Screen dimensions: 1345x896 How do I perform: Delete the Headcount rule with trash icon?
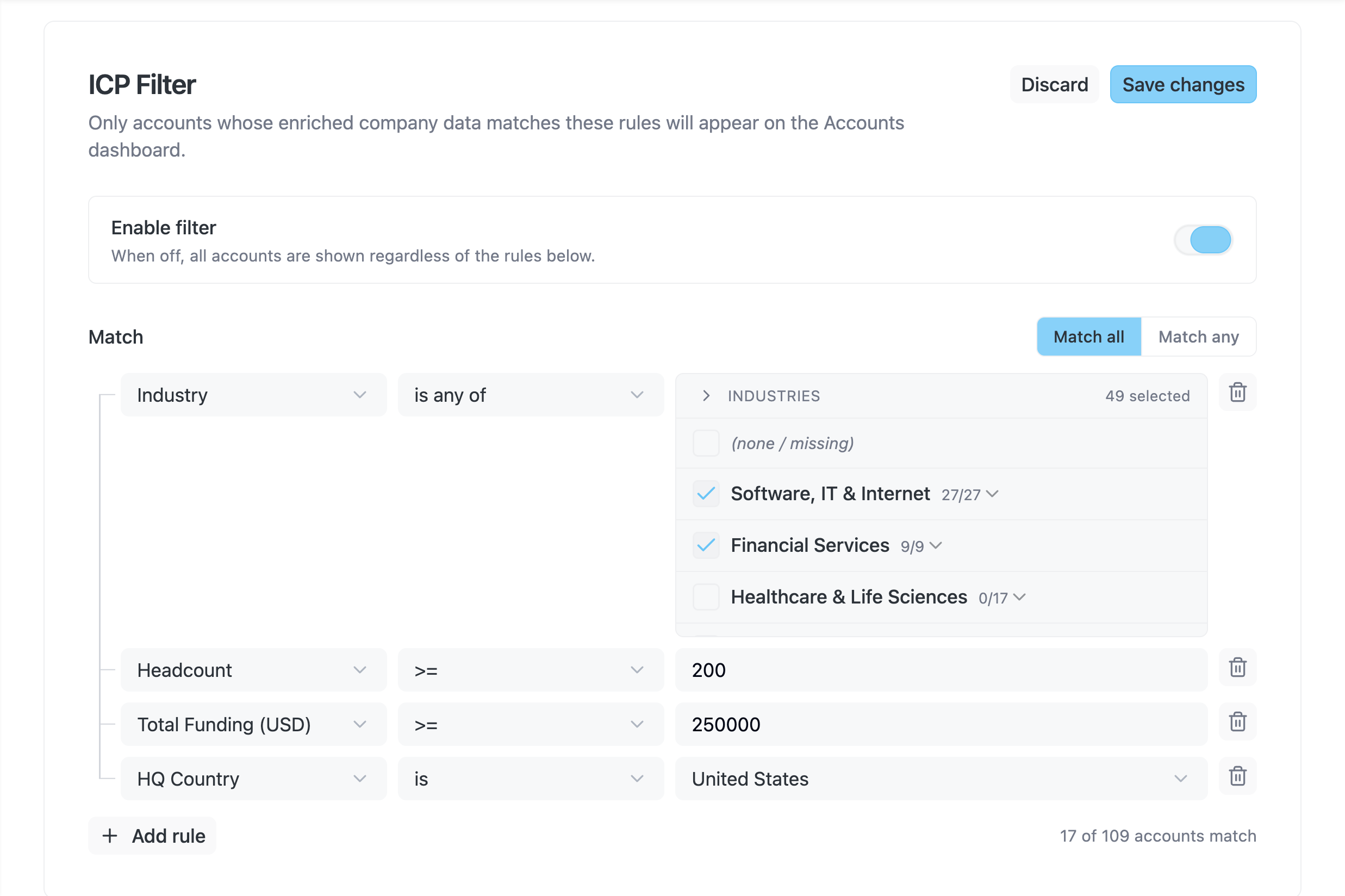pos(1237,668)
